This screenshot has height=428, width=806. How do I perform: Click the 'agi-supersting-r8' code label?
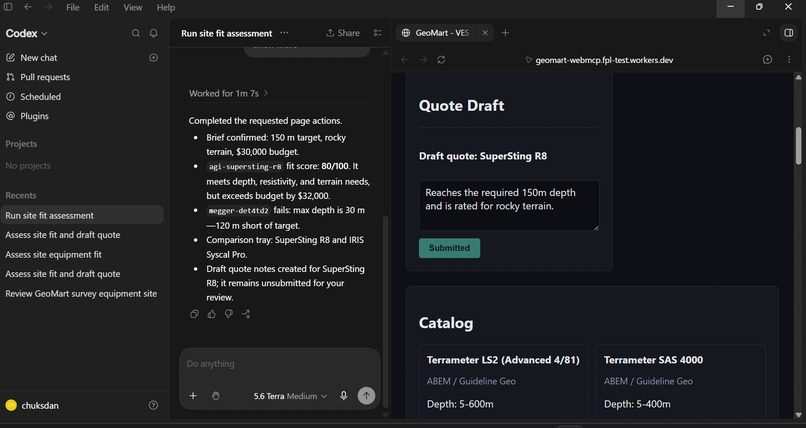click(245, 167)
